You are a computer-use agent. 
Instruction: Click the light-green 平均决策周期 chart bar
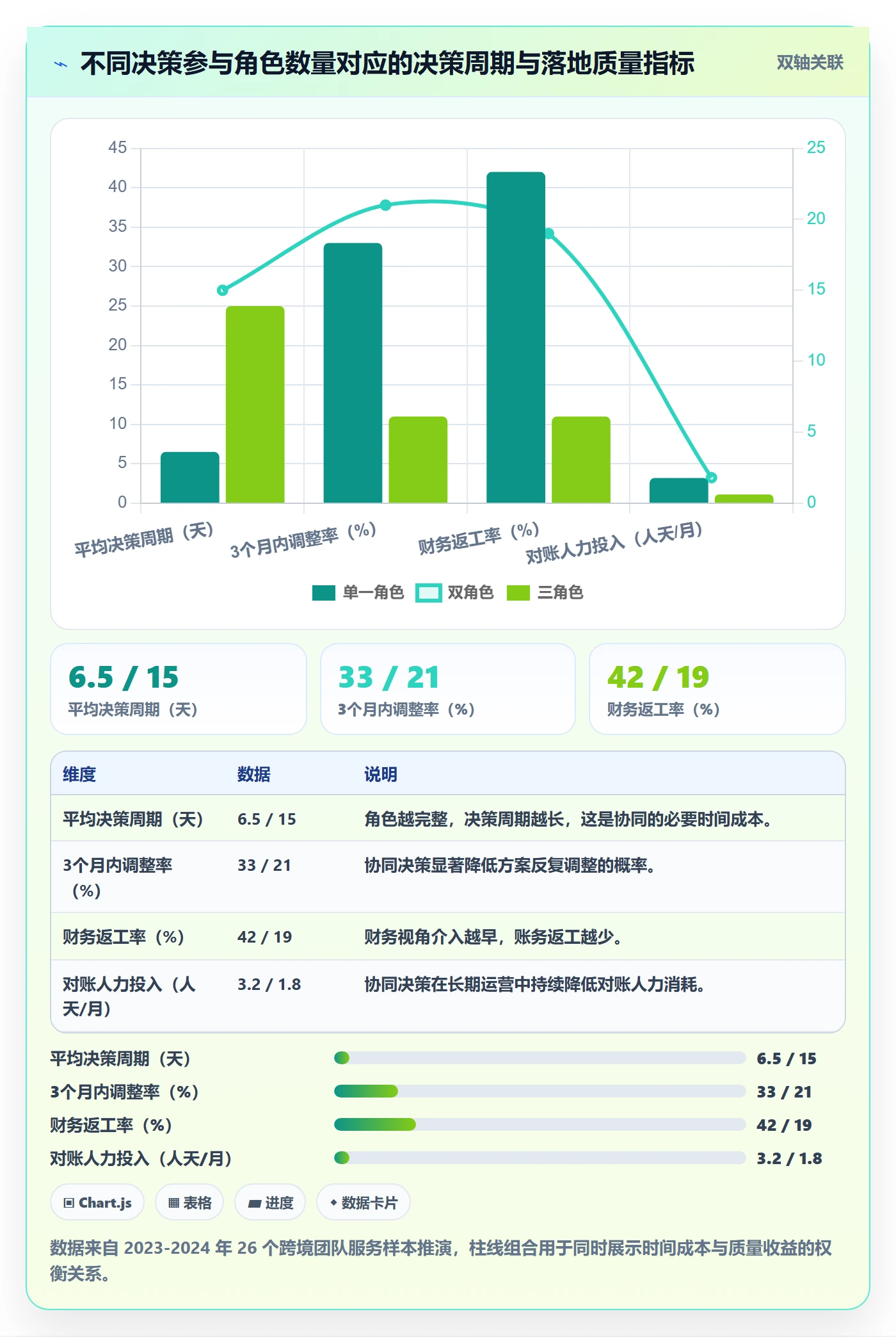click(x=255, y=405)
